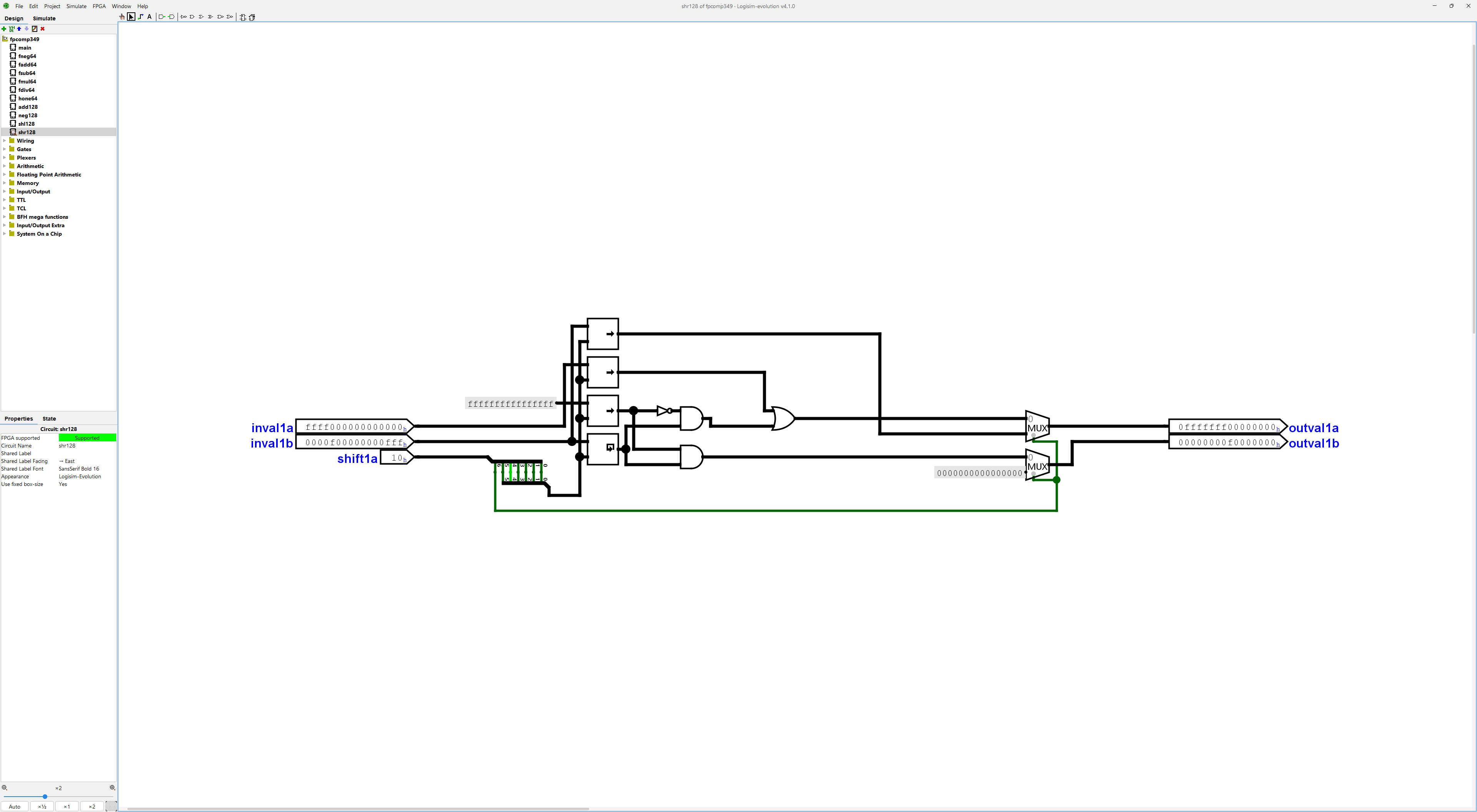Image resolution: width=1477 pixels, height=812 pixels.
Task: Click the zoom in magnifier icon
Action: pos(112,788)
